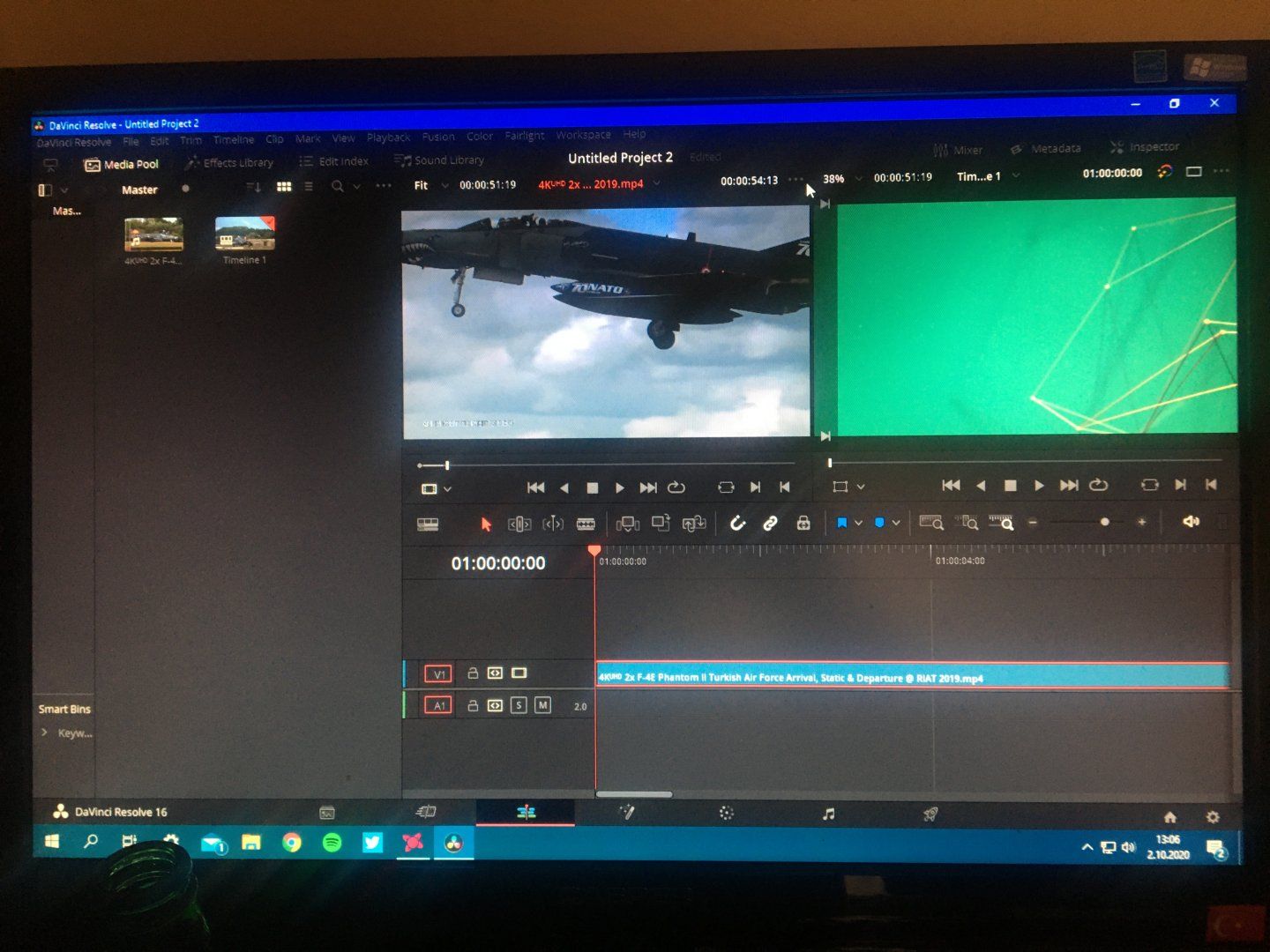Switch to the Fairlight page tab

tap(828, 814)
